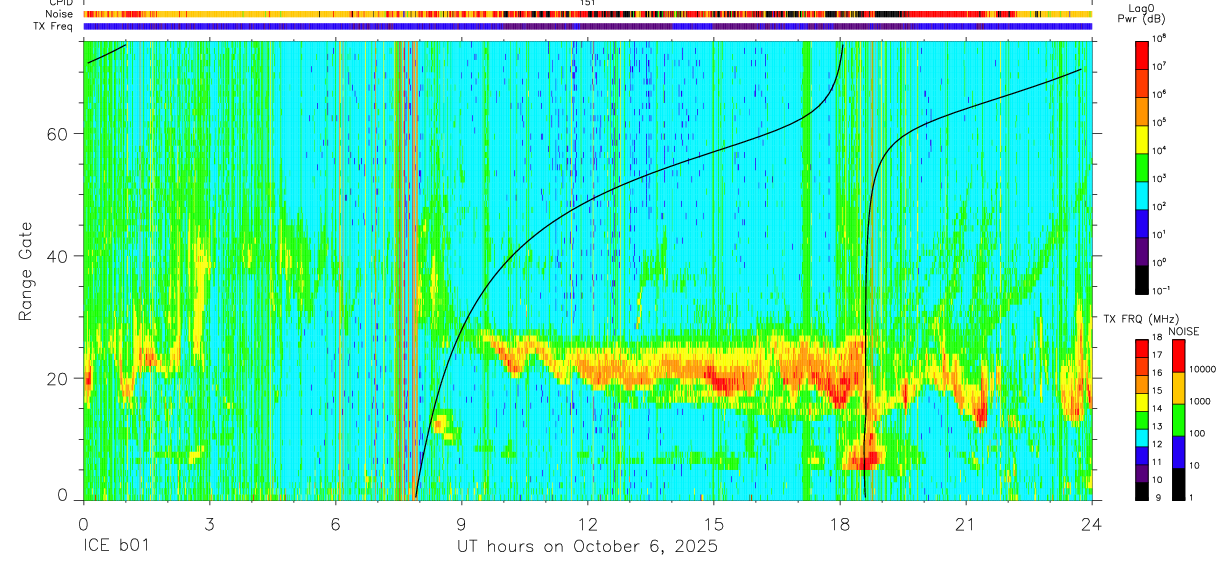Viewport: 1228px width, 567px height.
Task: Click the '100' label on NOISE legend
Action: tap(1197, 433)
